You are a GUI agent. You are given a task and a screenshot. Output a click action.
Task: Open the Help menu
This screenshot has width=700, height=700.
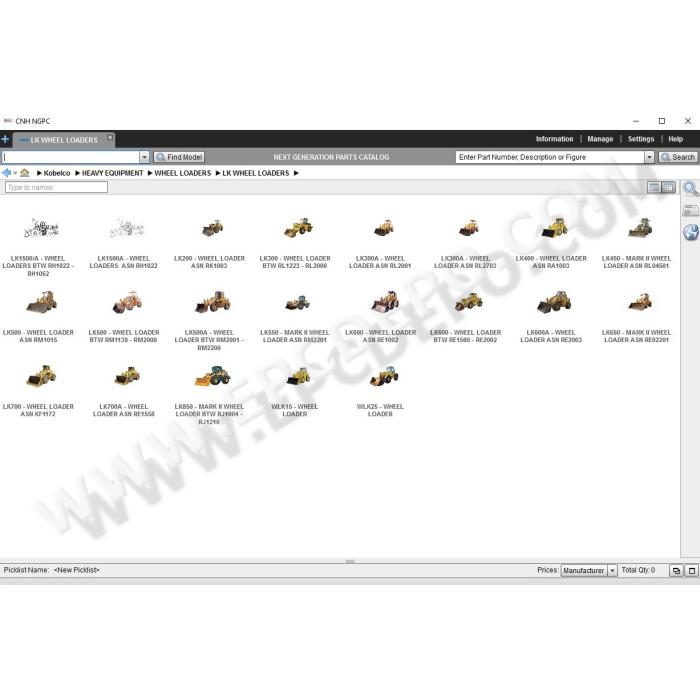pyautogui.click(x=675, y=139)
